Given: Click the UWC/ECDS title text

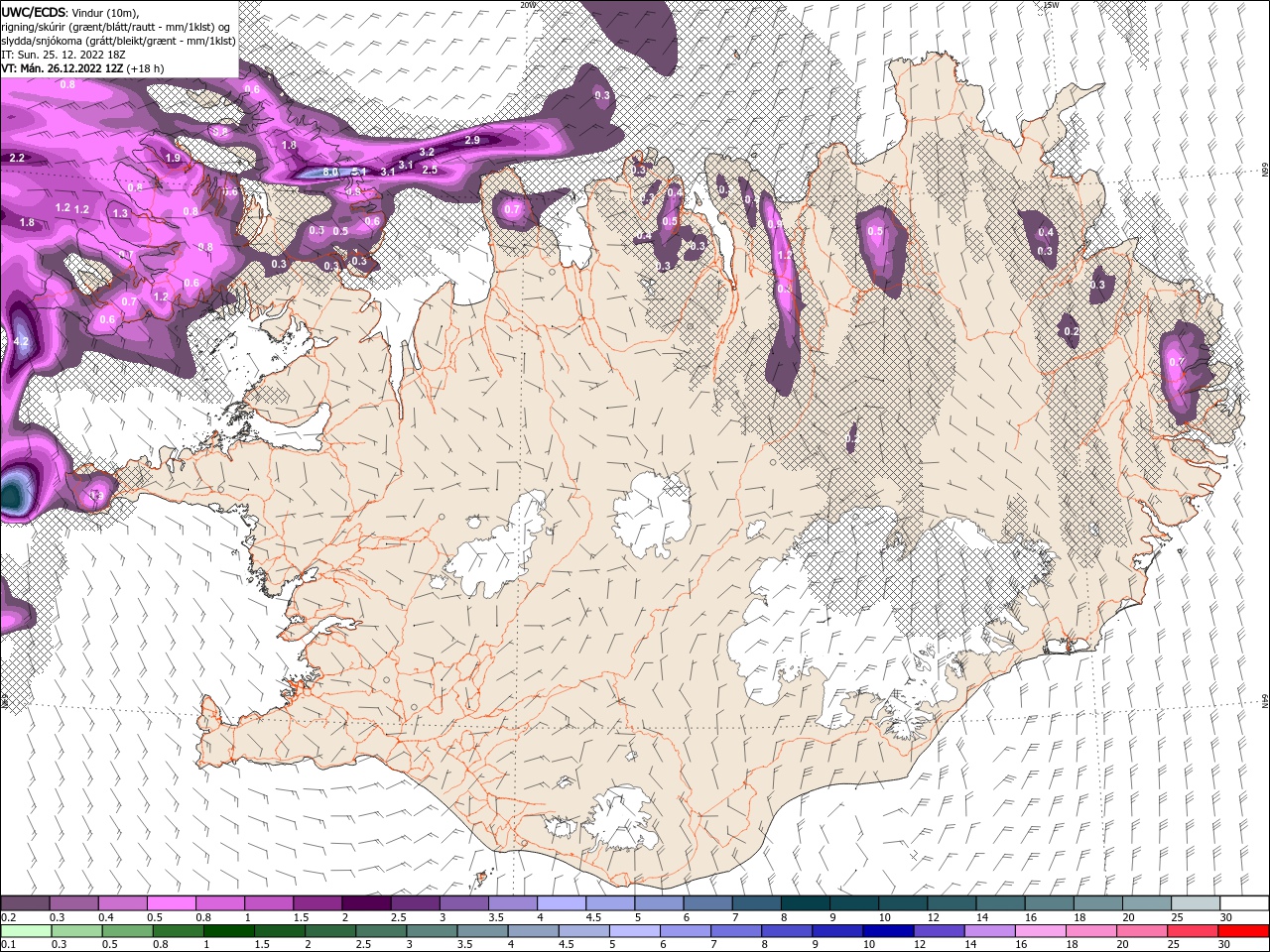Looking at the screenshot, I should (x=34, y=11).
